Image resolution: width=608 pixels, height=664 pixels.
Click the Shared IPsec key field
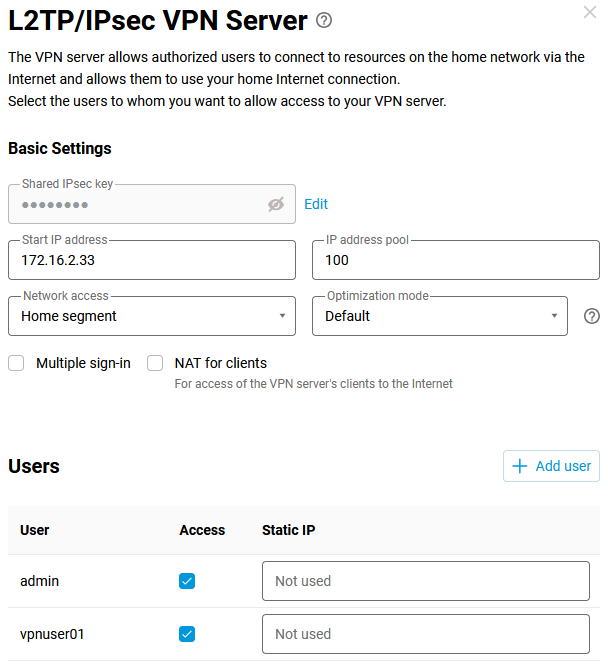tap(140, 204)
